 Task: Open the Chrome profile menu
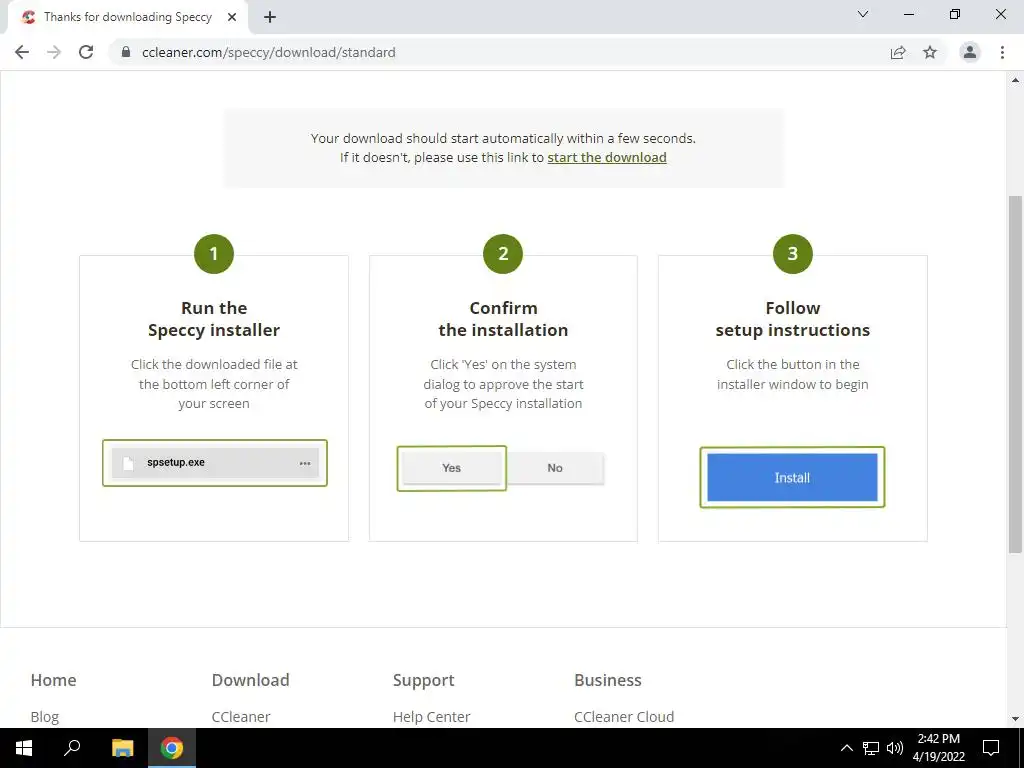970,52
